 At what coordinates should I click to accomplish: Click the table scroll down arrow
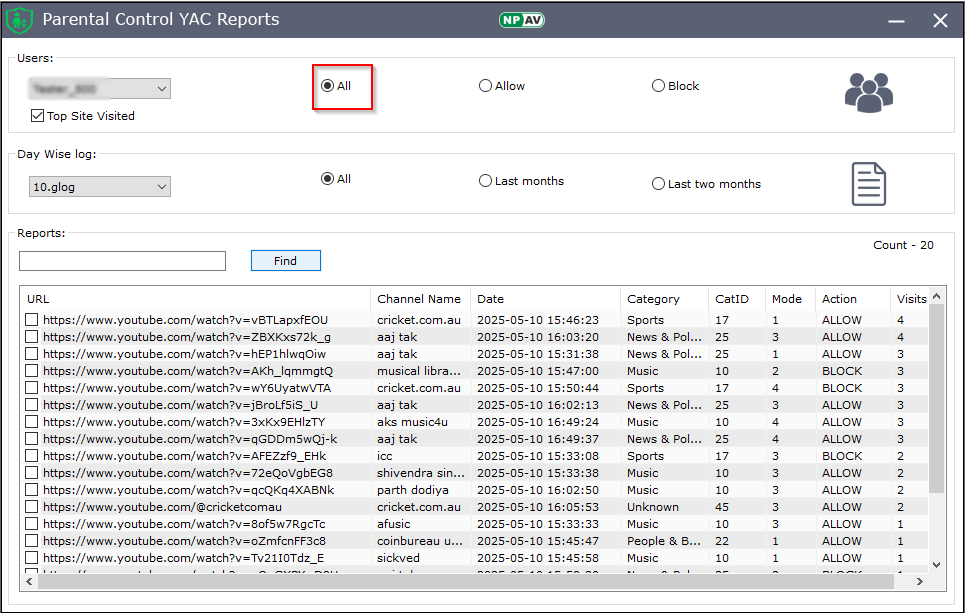936,565
